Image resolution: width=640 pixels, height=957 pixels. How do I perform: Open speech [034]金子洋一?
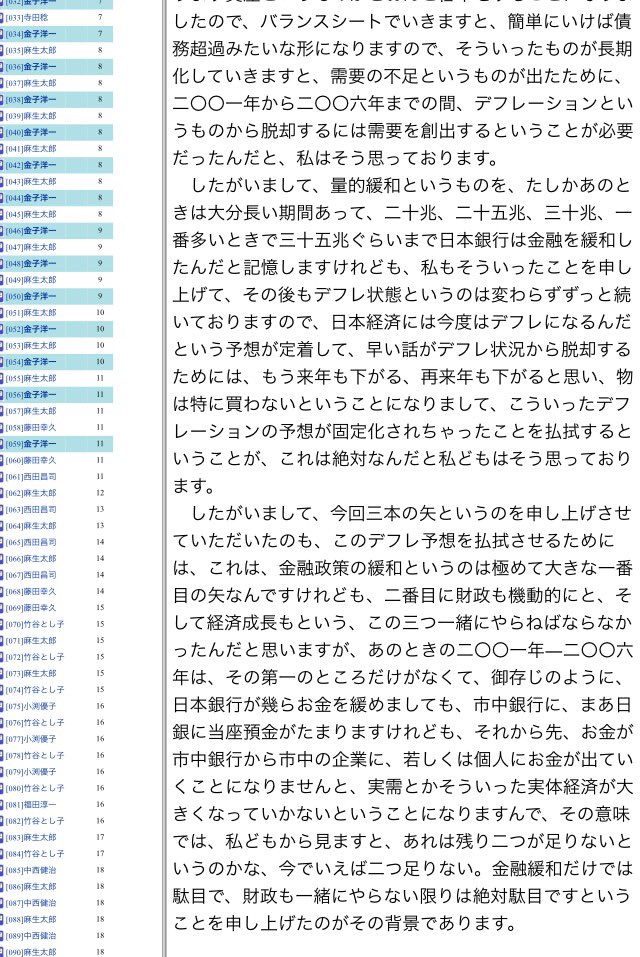coord(31,34)
